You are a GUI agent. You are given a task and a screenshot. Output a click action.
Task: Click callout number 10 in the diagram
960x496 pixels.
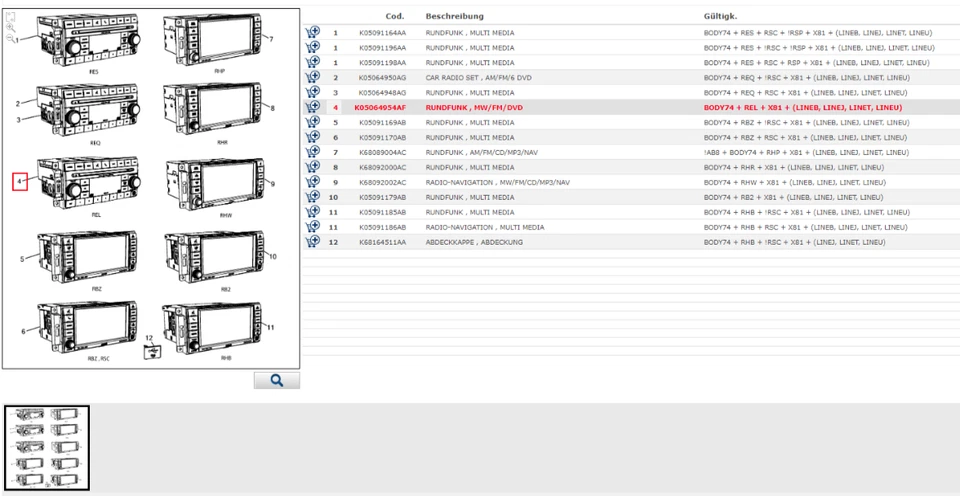pos(273,257)
